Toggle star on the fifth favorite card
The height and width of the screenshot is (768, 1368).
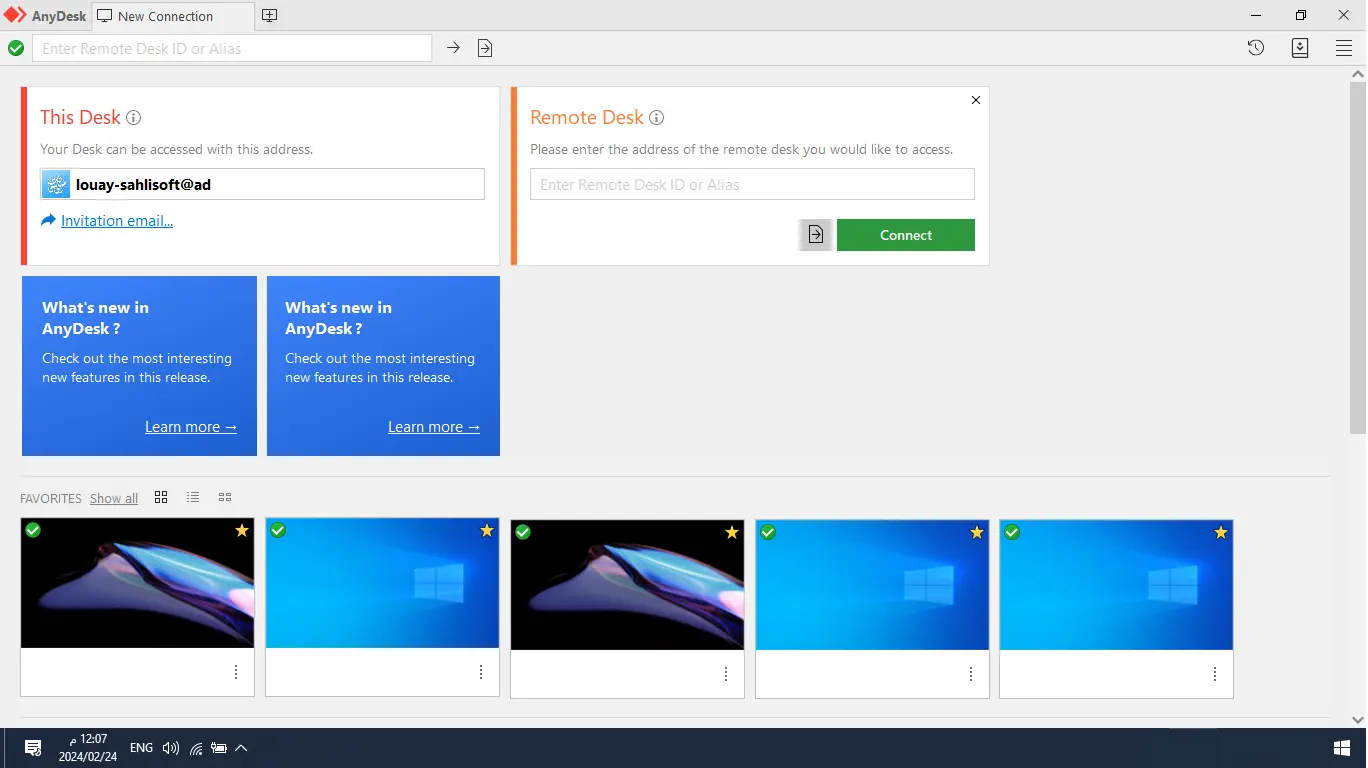[1221, 533]
